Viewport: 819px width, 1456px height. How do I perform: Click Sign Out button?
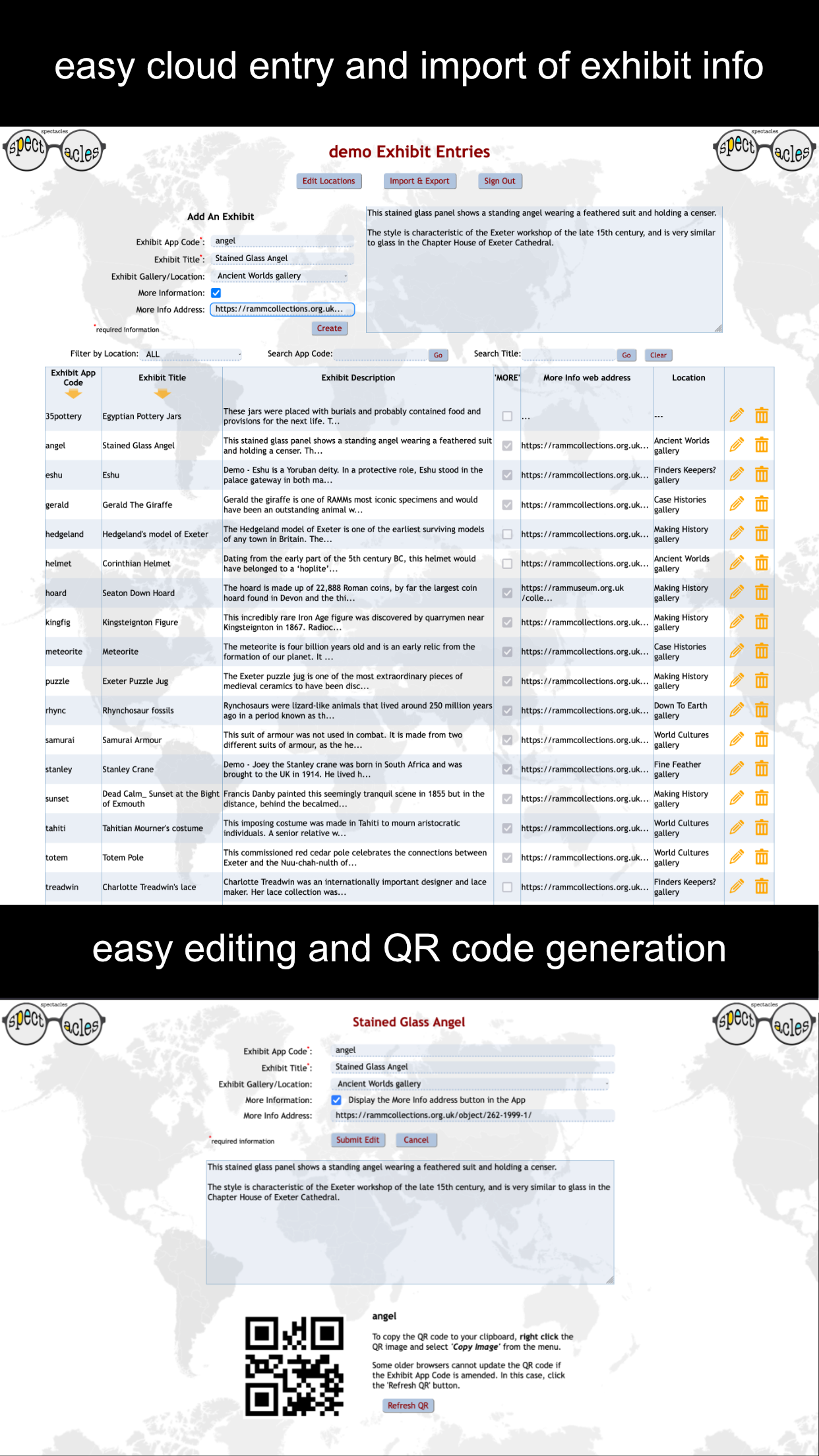(500, 181)
